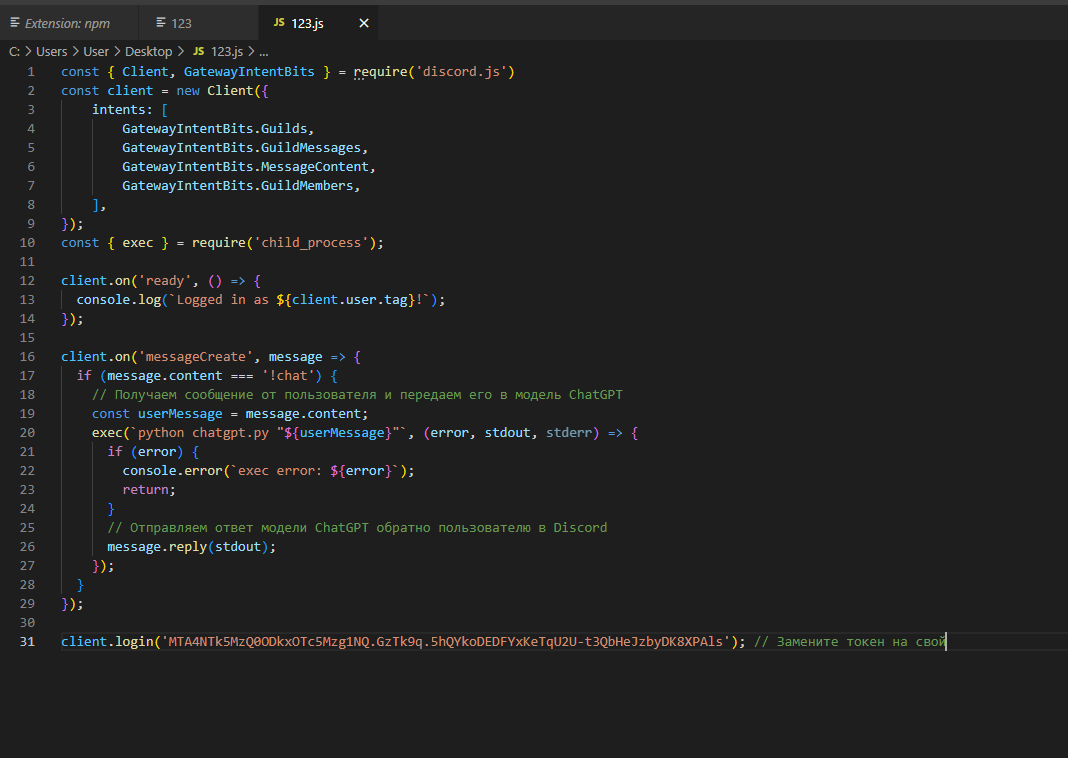Open the C: breadcrumb segment
This screenshot has width=1068, height=758.
tap(14, 52)
